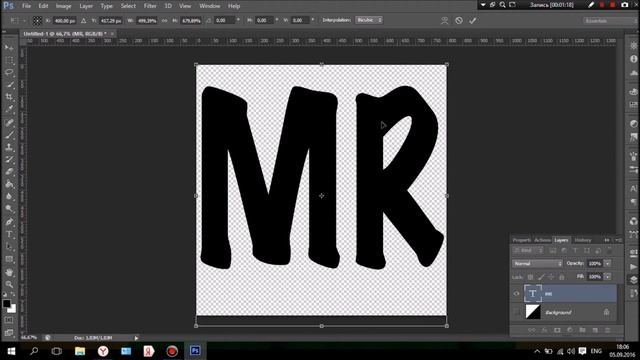Toggle lock all padlock in Layers panel
This screenshot has height=360, width=640.
pyautogui.click(x=562, y=277)
